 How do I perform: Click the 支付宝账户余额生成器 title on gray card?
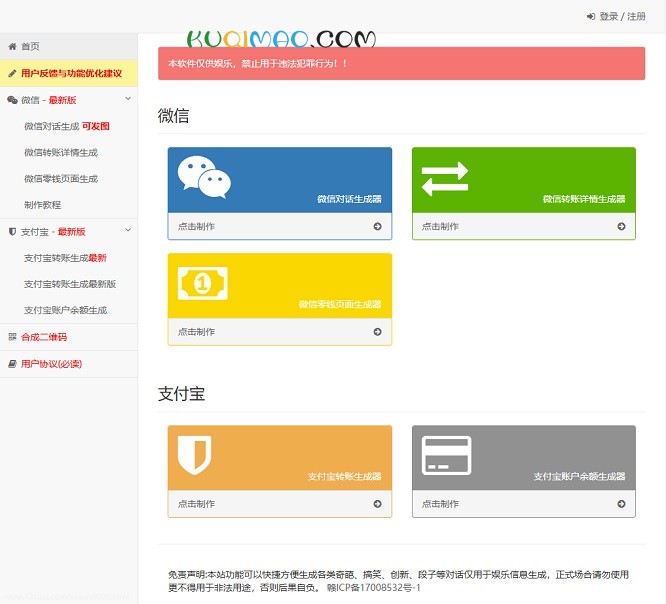click(x=579, y=477)
